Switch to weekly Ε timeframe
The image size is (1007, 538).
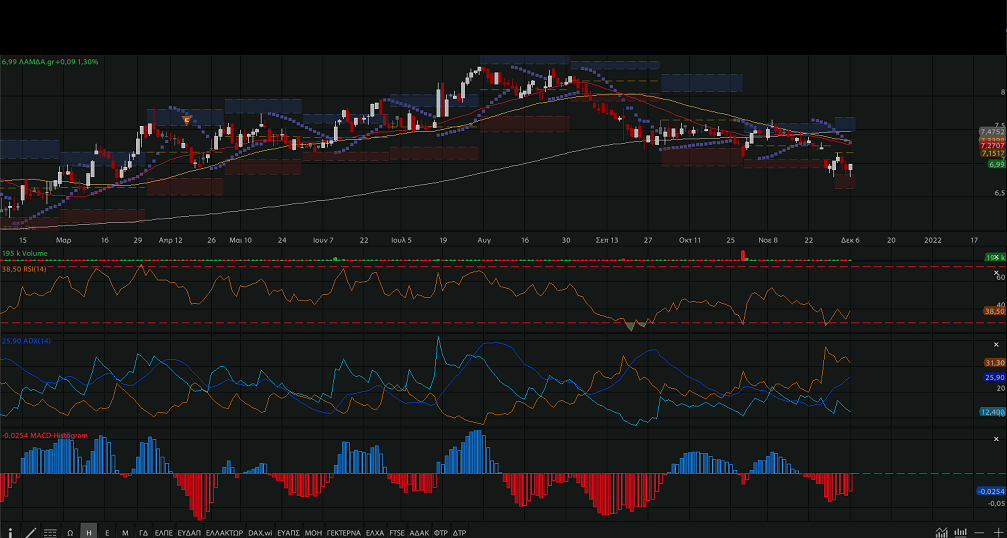point(107,533)
